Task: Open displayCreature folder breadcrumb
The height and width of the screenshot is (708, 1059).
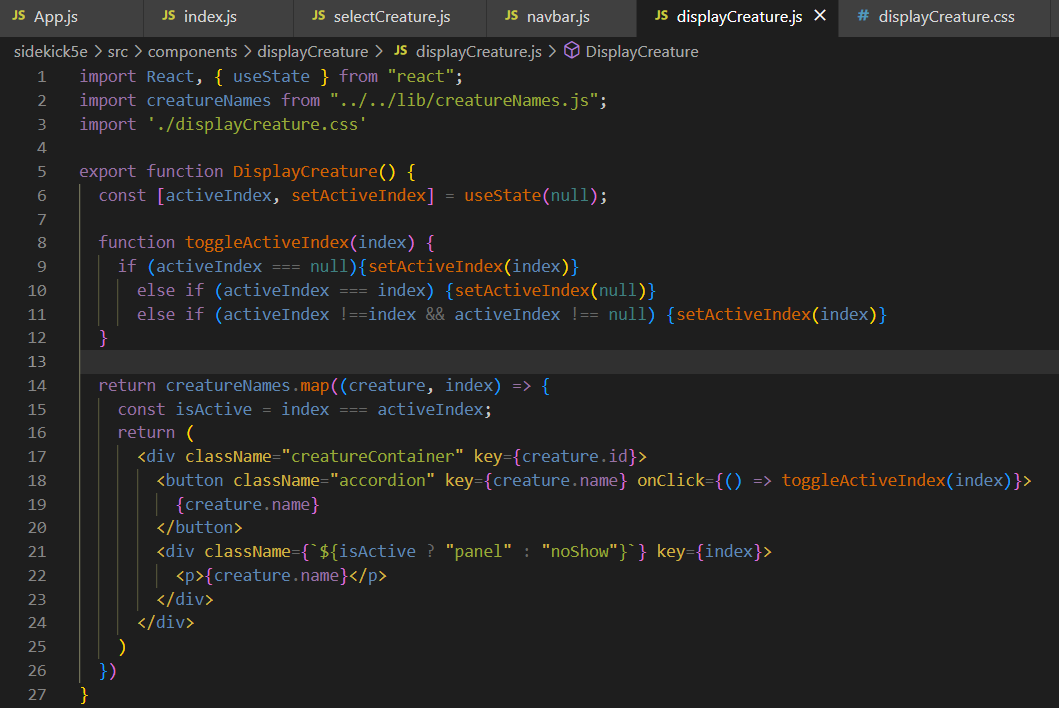Action: click(x=313, y=52)
